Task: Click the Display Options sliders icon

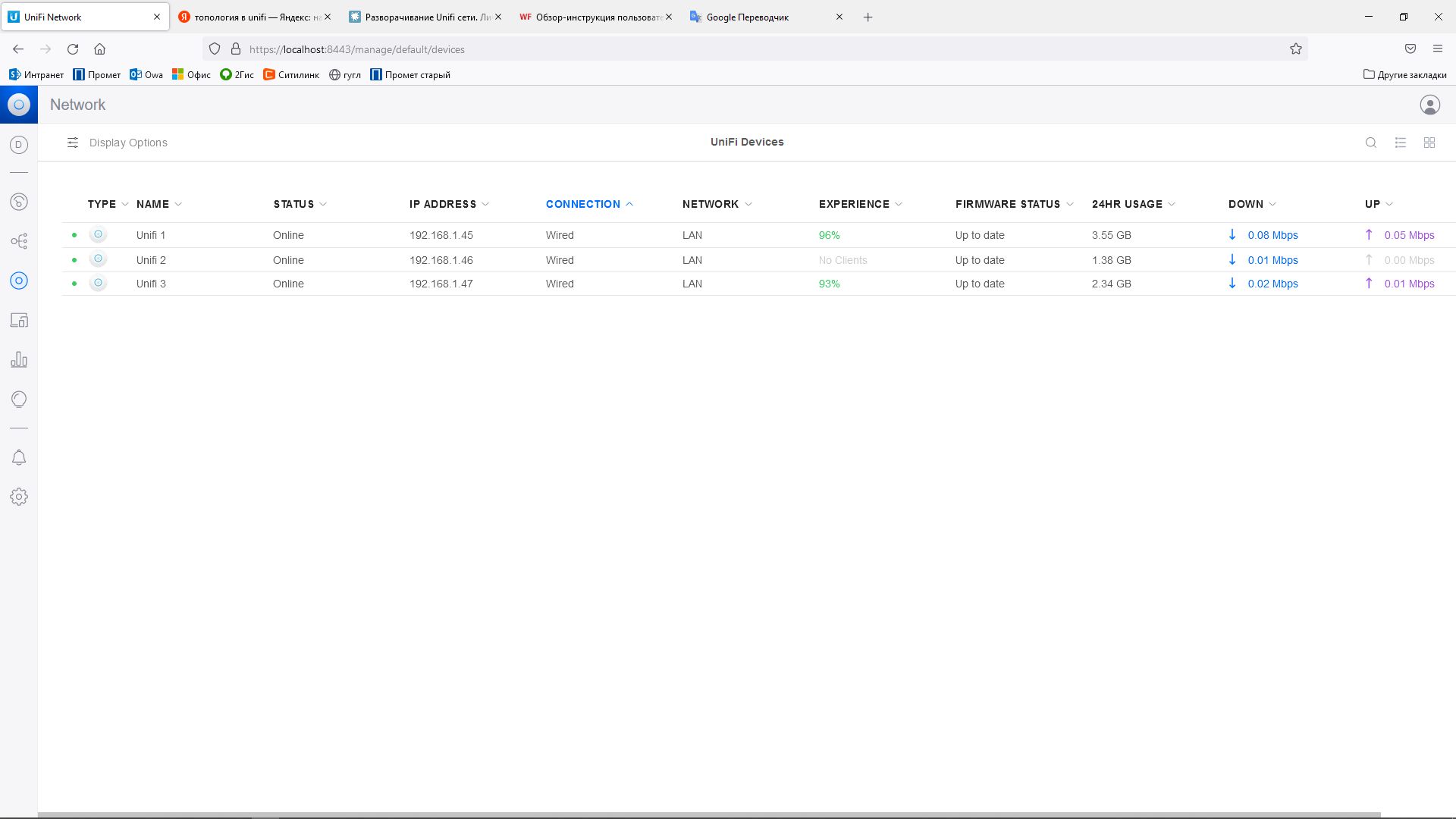Action: (x=73, y=143)
